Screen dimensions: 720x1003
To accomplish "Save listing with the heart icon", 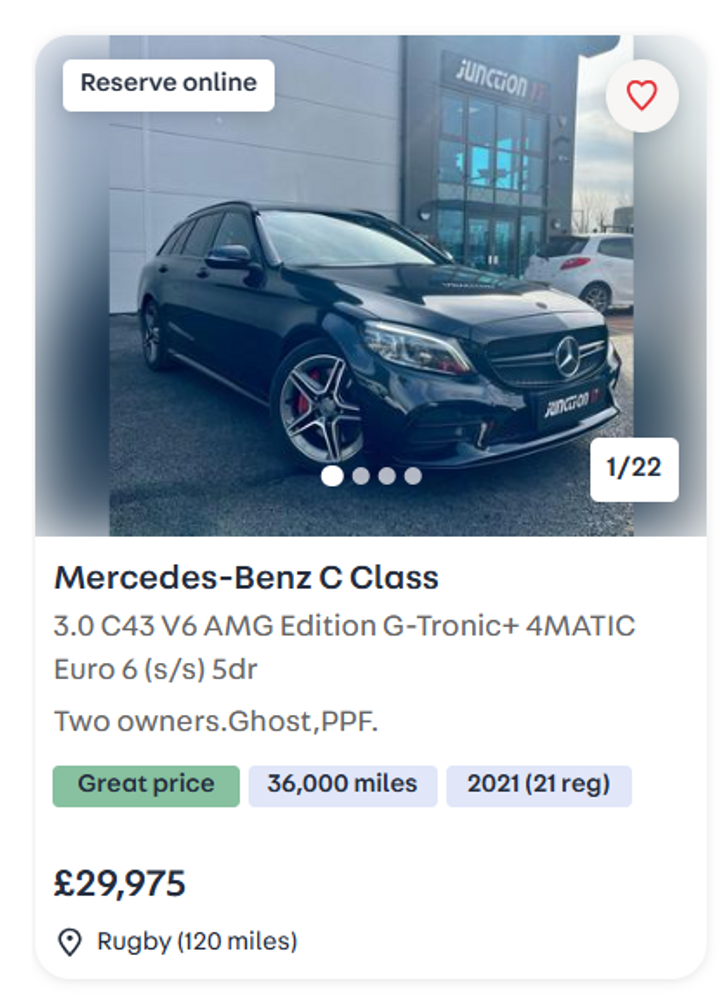I will coord(642,96).
